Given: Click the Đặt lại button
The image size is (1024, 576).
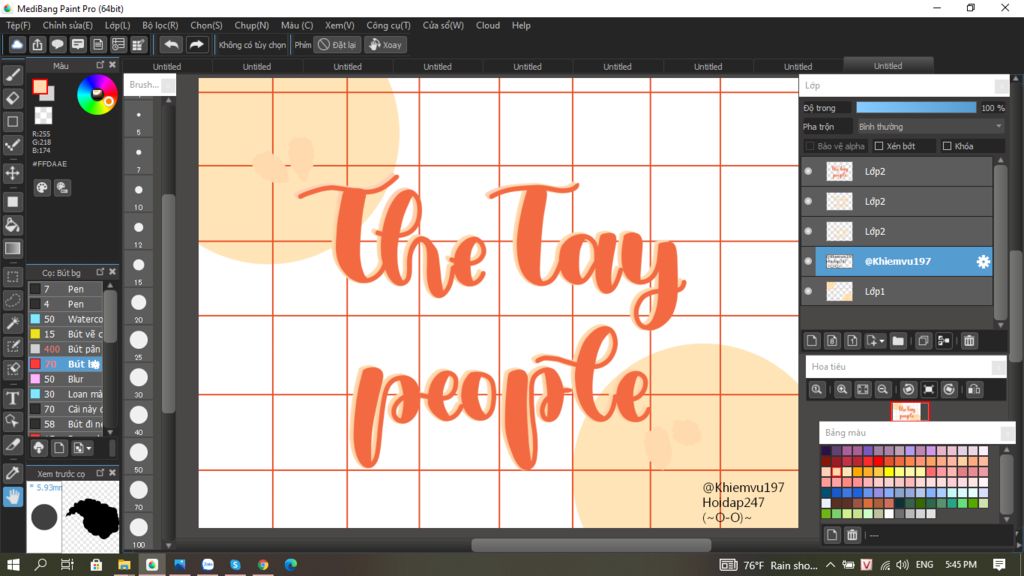Looking at the screenshot, I should click(x=337, y=44).
